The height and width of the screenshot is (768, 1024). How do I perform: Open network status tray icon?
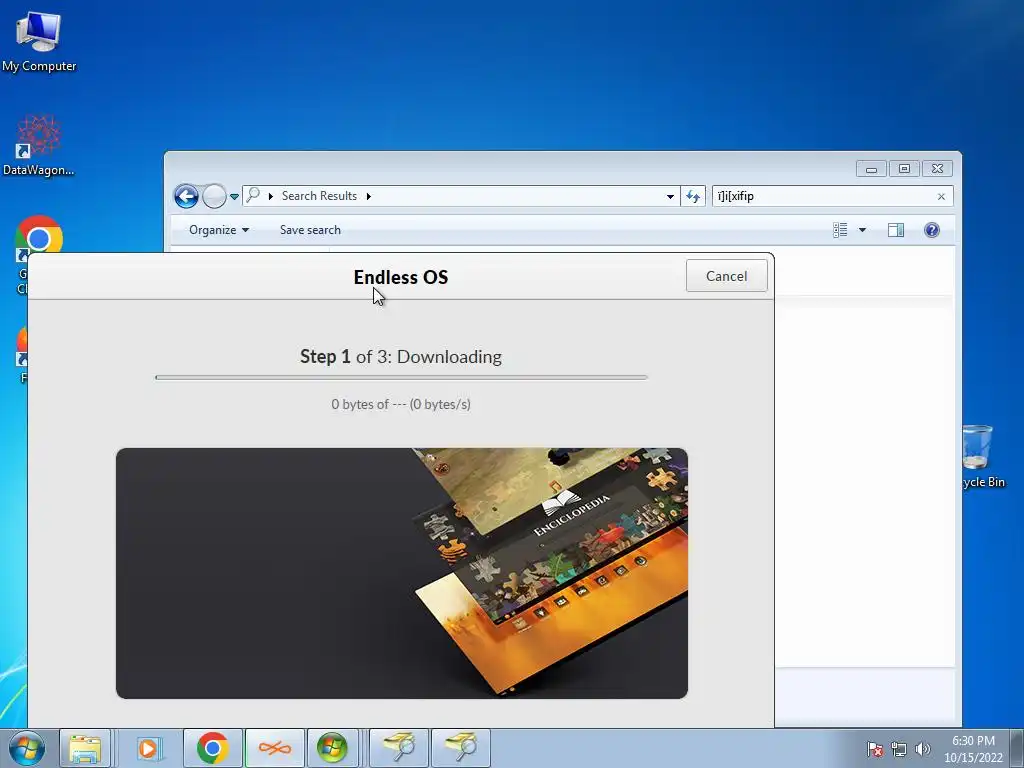pyautogui.click(x=899, y=749)
